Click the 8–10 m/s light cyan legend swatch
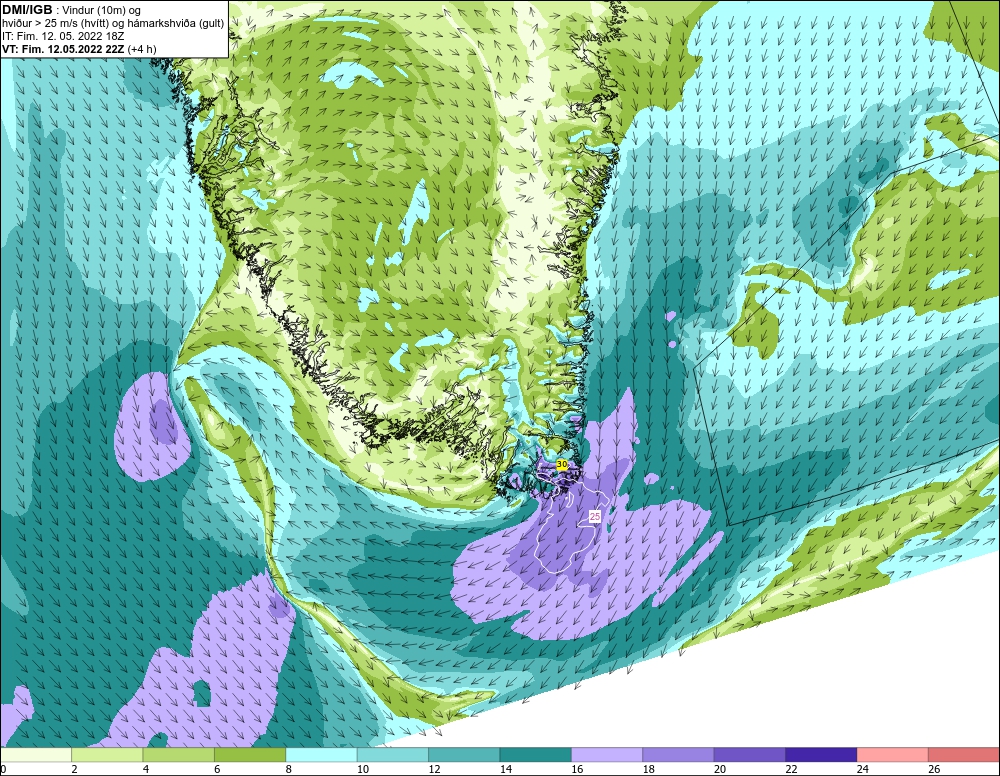1000x776 pixels. click(x=321, y=754)
